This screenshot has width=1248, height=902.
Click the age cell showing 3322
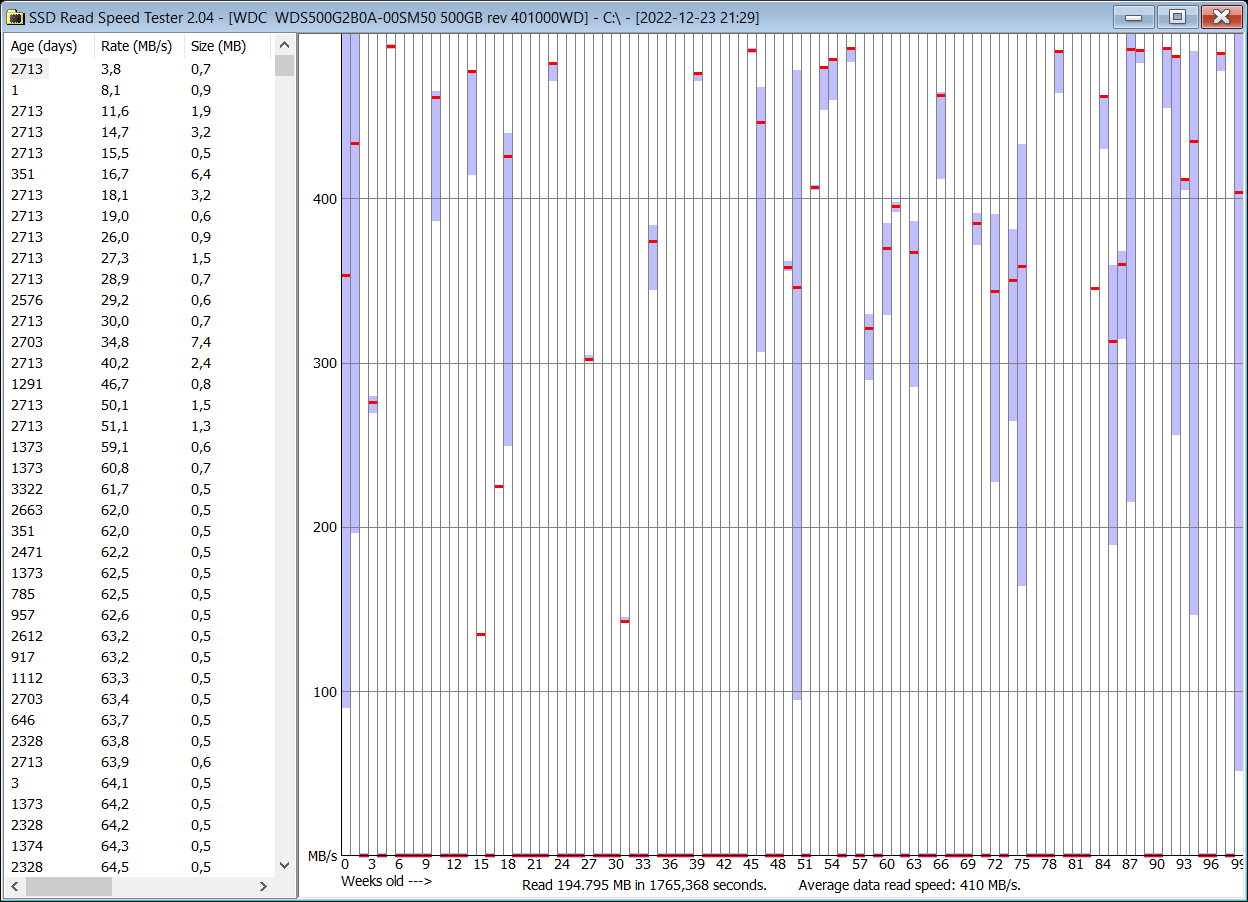coord(27,488)
